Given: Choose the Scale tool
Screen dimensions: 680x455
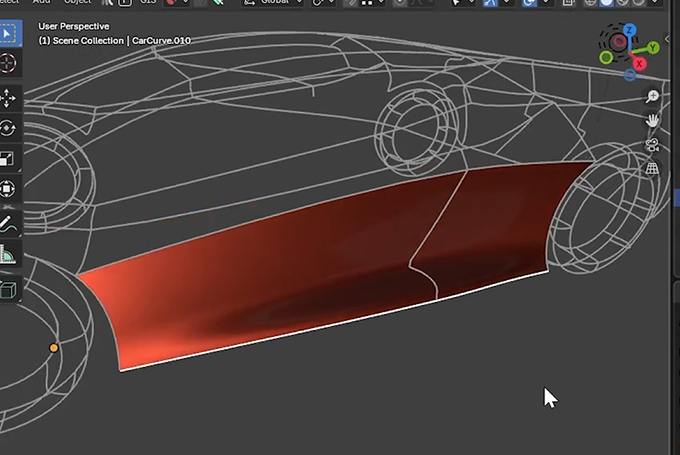Looking at the screenshot, I should [x=7, y=159].
